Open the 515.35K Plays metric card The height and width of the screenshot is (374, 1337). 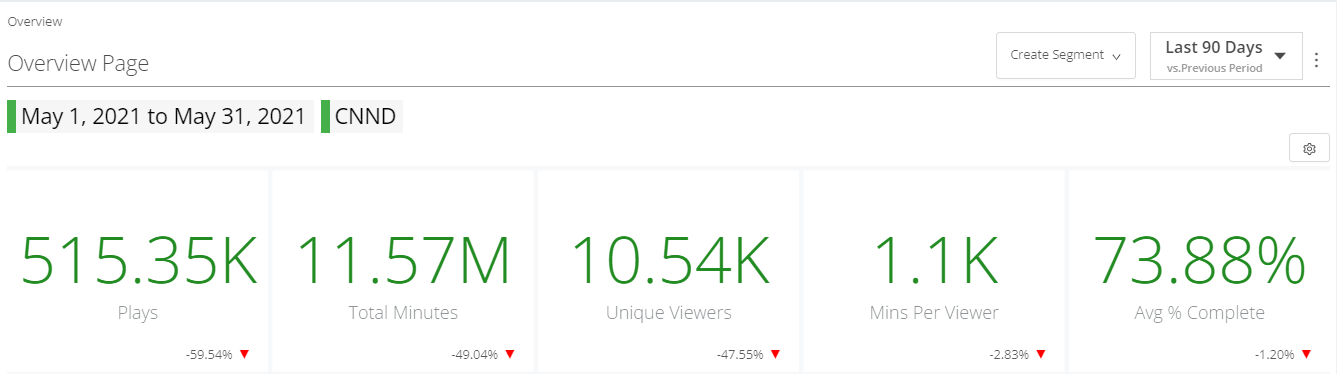138,270
